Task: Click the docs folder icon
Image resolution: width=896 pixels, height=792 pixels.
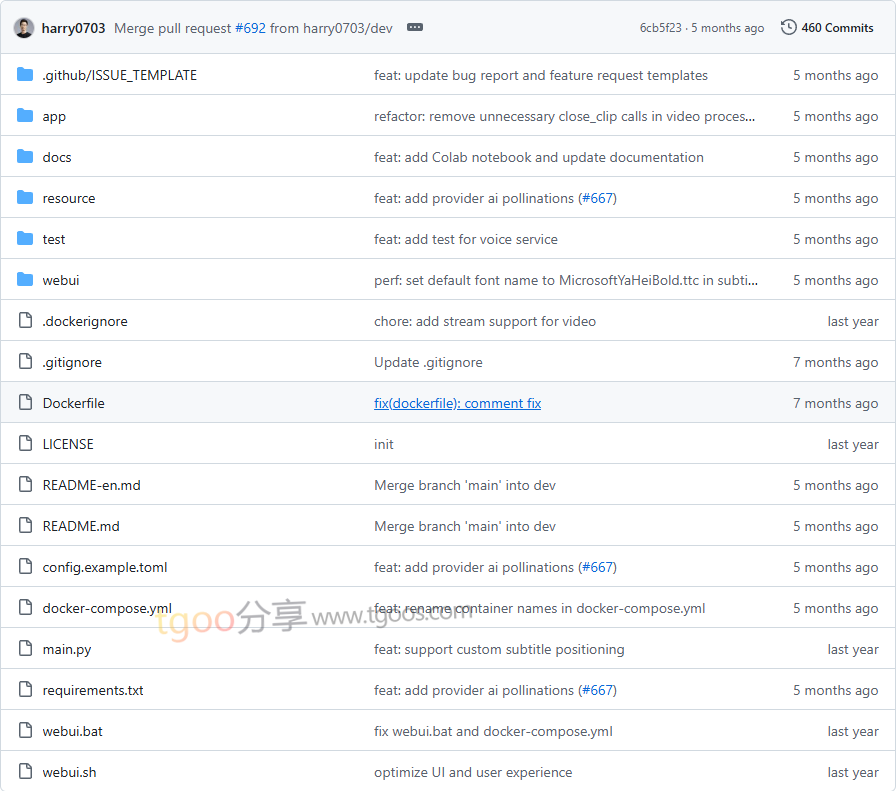Action: coord(25,157)
